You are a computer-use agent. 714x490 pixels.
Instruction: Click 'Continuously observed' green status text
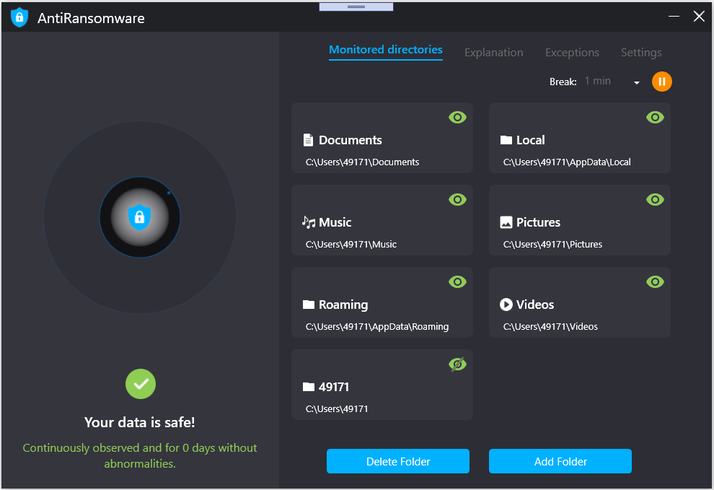140,455
